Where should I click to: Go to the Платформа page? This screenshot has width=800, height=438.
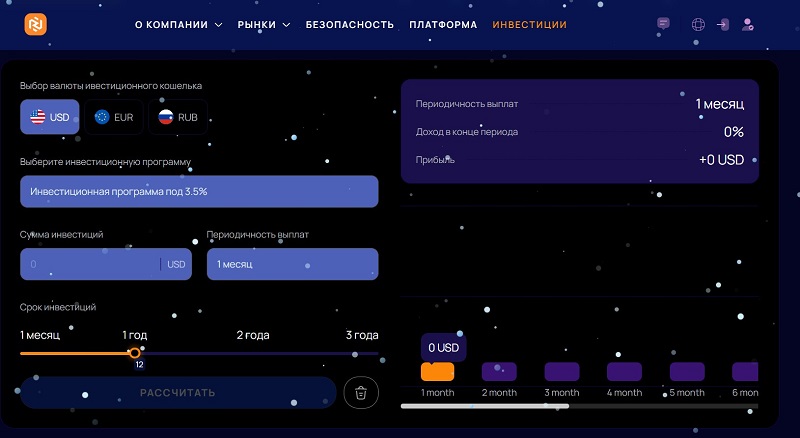coord(443,24)
